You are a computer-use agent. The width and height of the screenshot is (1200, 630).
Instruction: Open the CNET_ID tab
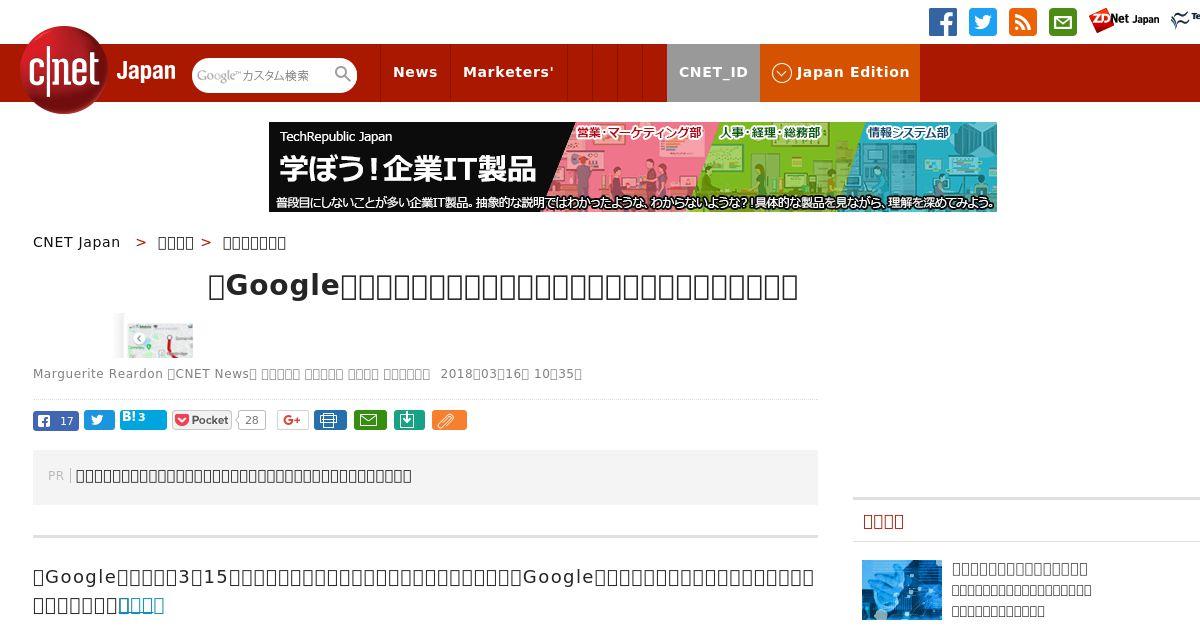pos(713,72)
